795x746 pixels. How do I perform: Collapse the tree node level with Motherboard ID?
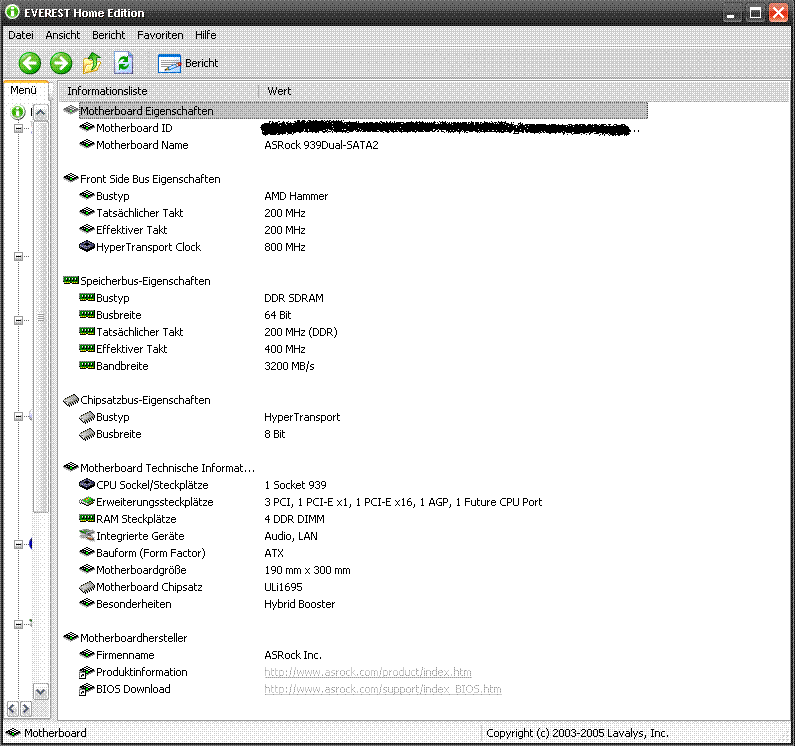(x=18, y=128)
